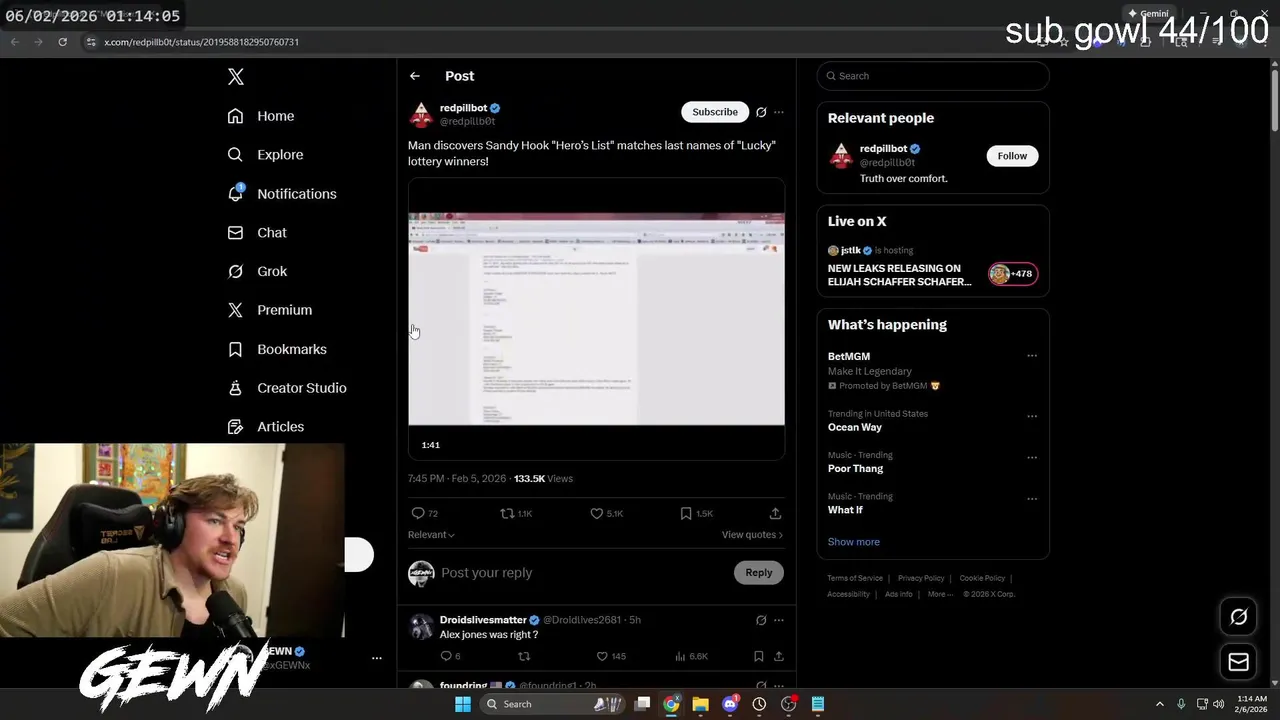Open floating Grok button

coord(1238,617)
